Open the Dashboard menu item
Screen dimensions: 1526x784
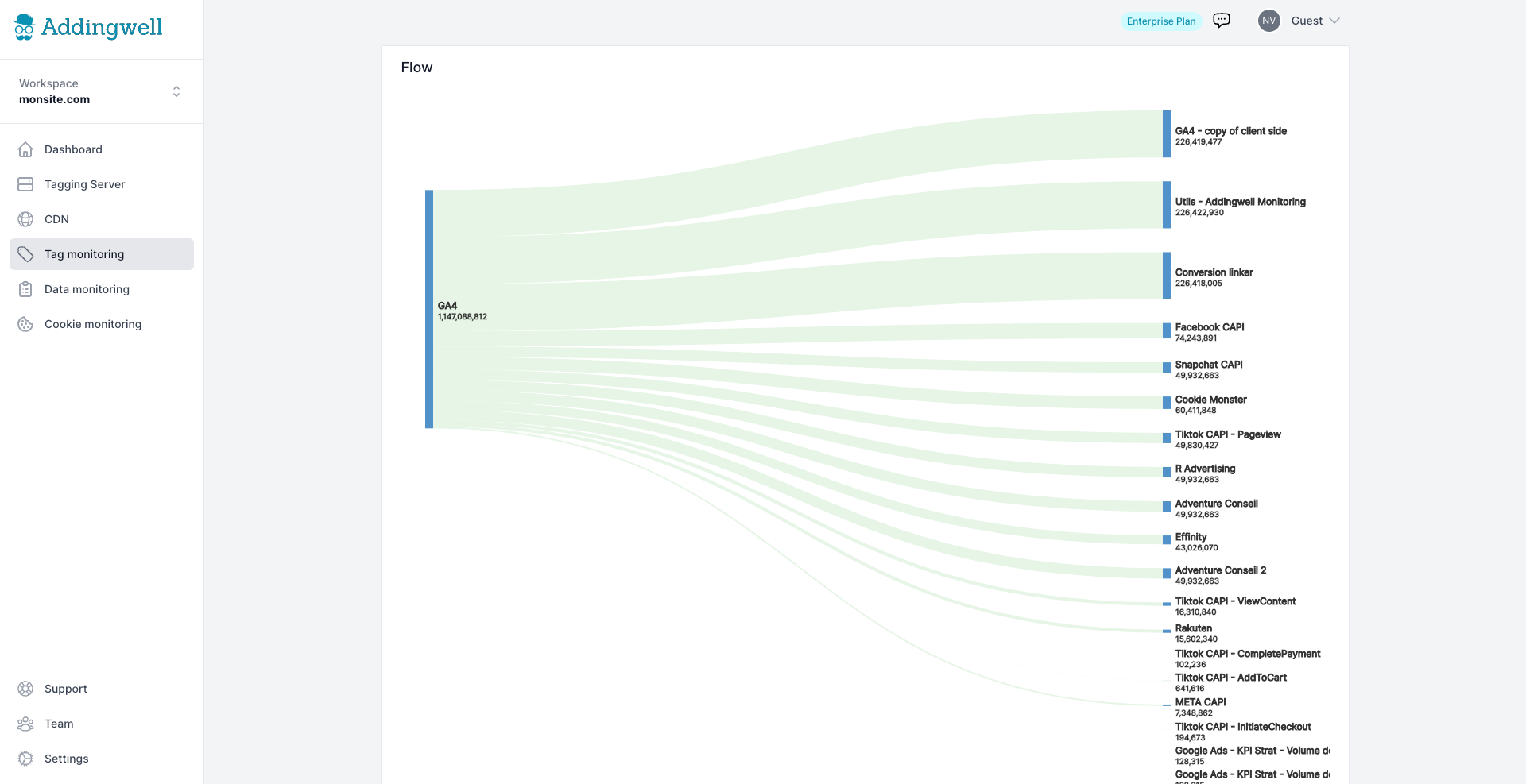pyautogui.click(x=102, y=149)
